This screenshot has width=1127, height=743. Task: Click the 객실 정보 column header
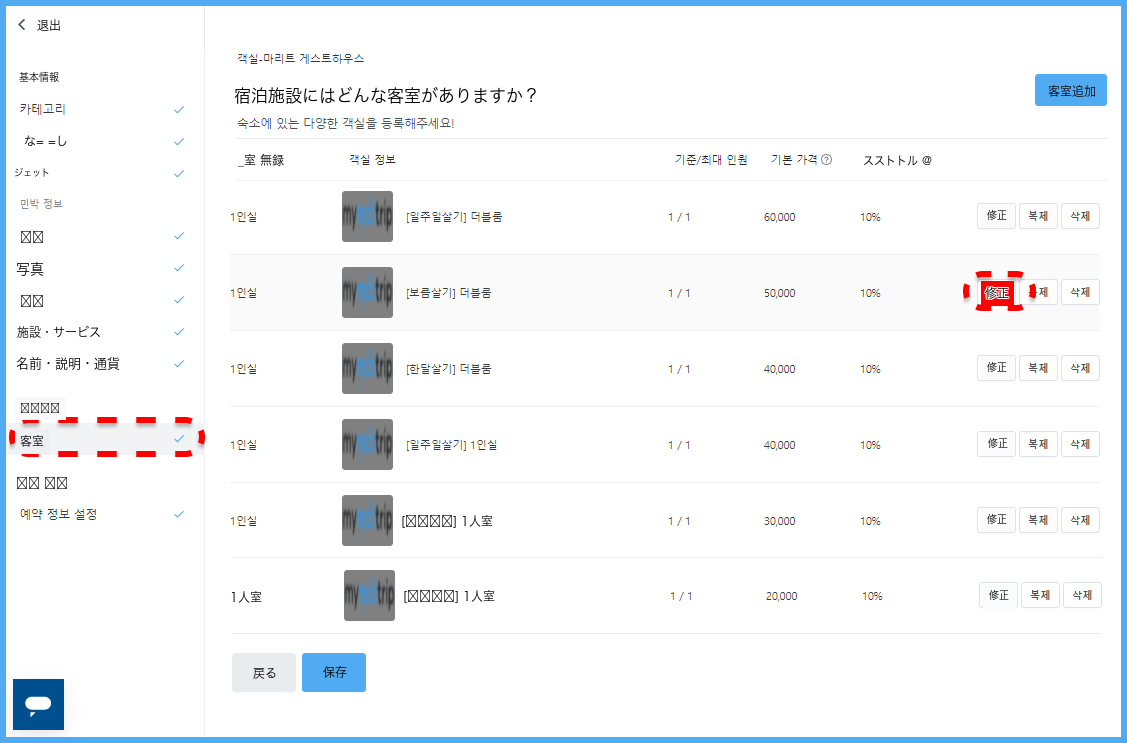(372, 160)
